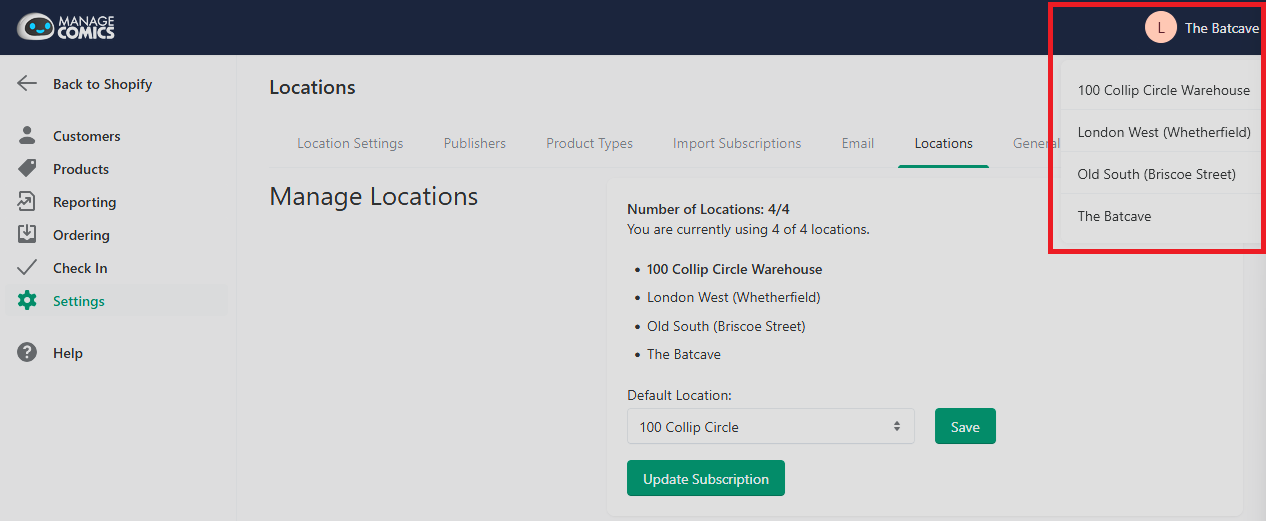Click the Locations page title

tap(313, 87)
